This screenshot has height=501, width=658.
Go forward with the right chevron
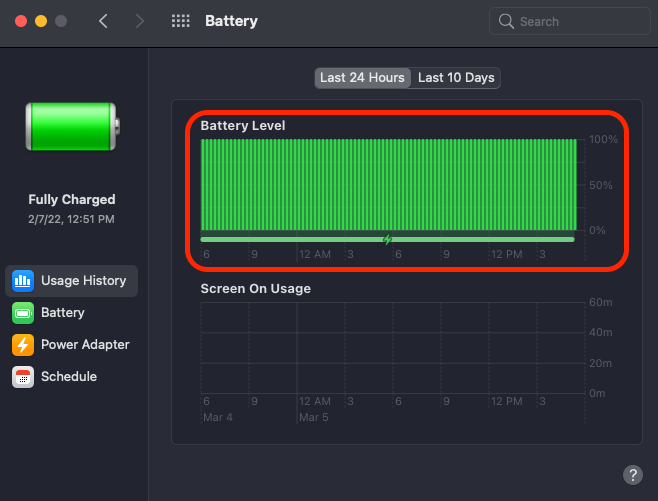[140, 21]
